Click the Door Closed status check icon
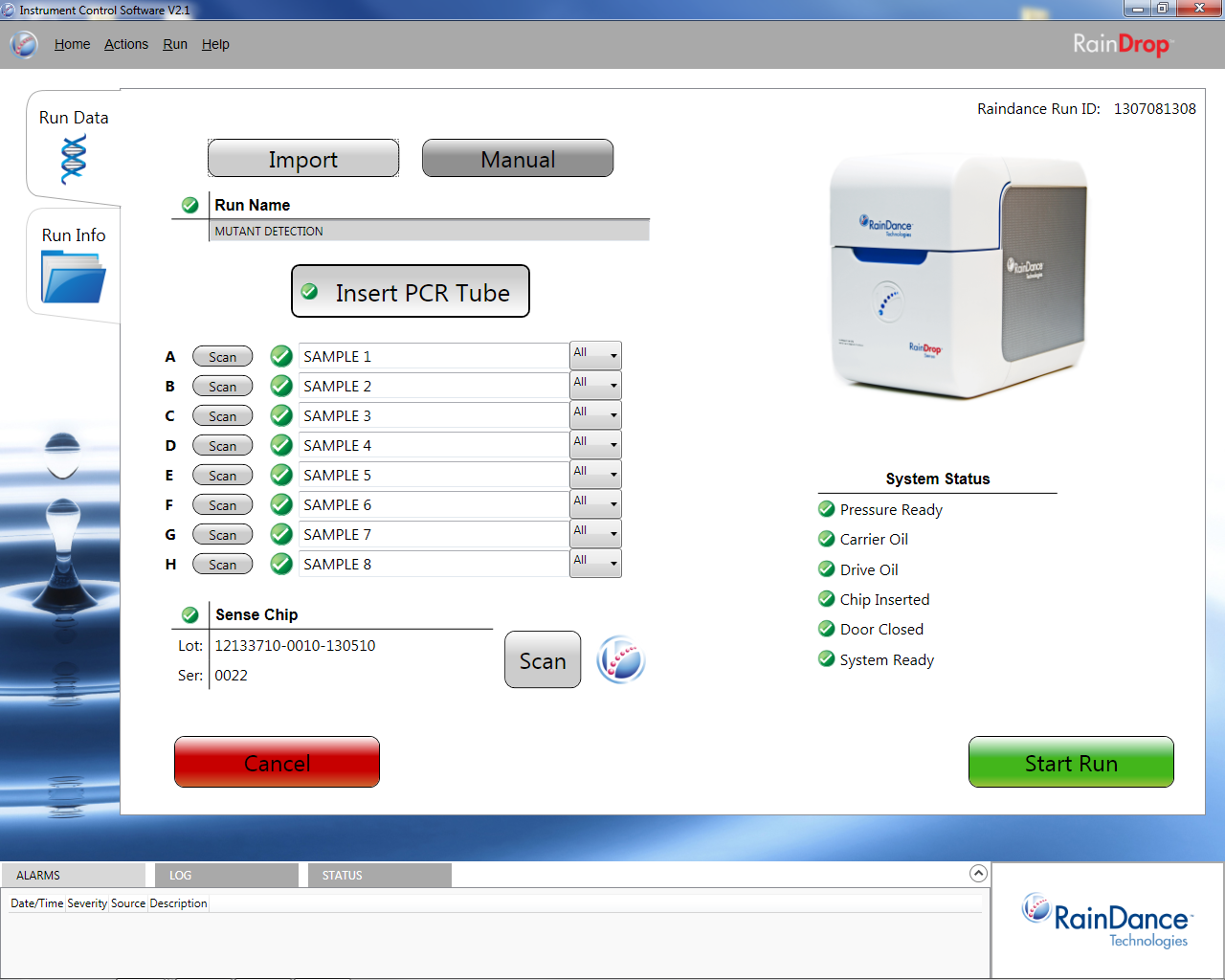This screenshot has height=980, width=1225. coord(827,629)
